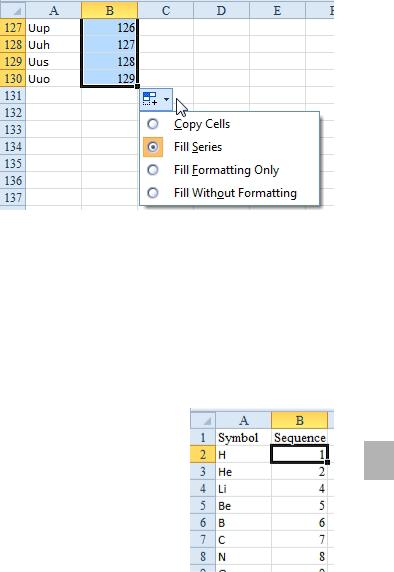Screen dimensions: 394x572
Task: Select column A header in top sheet
Action: (x=54, y=10)
